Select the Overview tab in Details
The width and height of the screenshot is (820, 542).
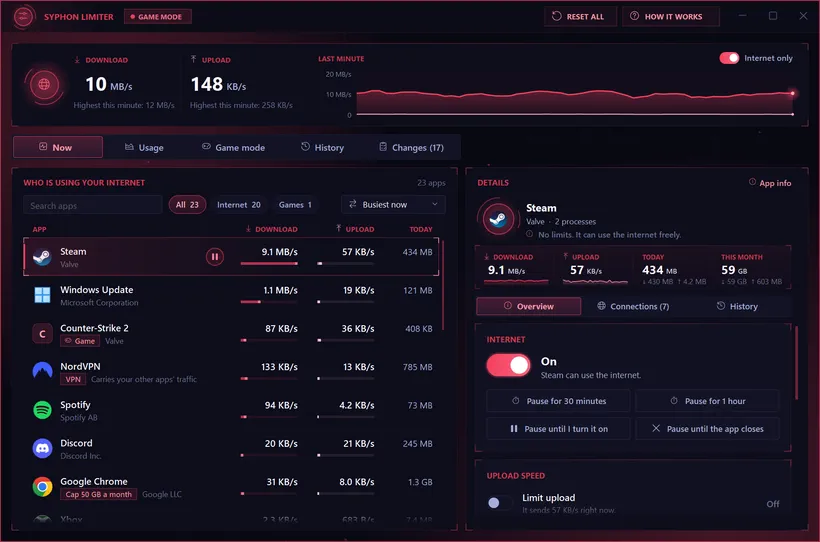(528, 306)
